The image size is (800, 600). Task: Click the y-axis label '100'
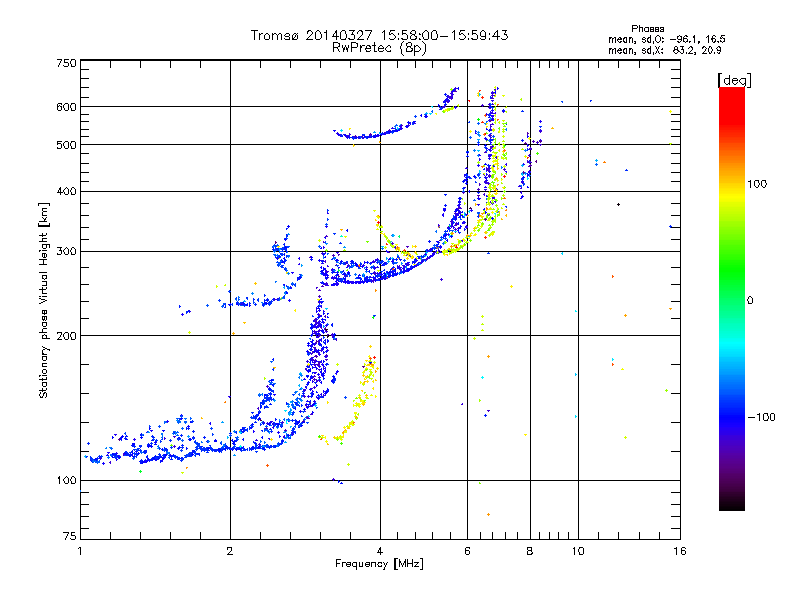[67, 481]
